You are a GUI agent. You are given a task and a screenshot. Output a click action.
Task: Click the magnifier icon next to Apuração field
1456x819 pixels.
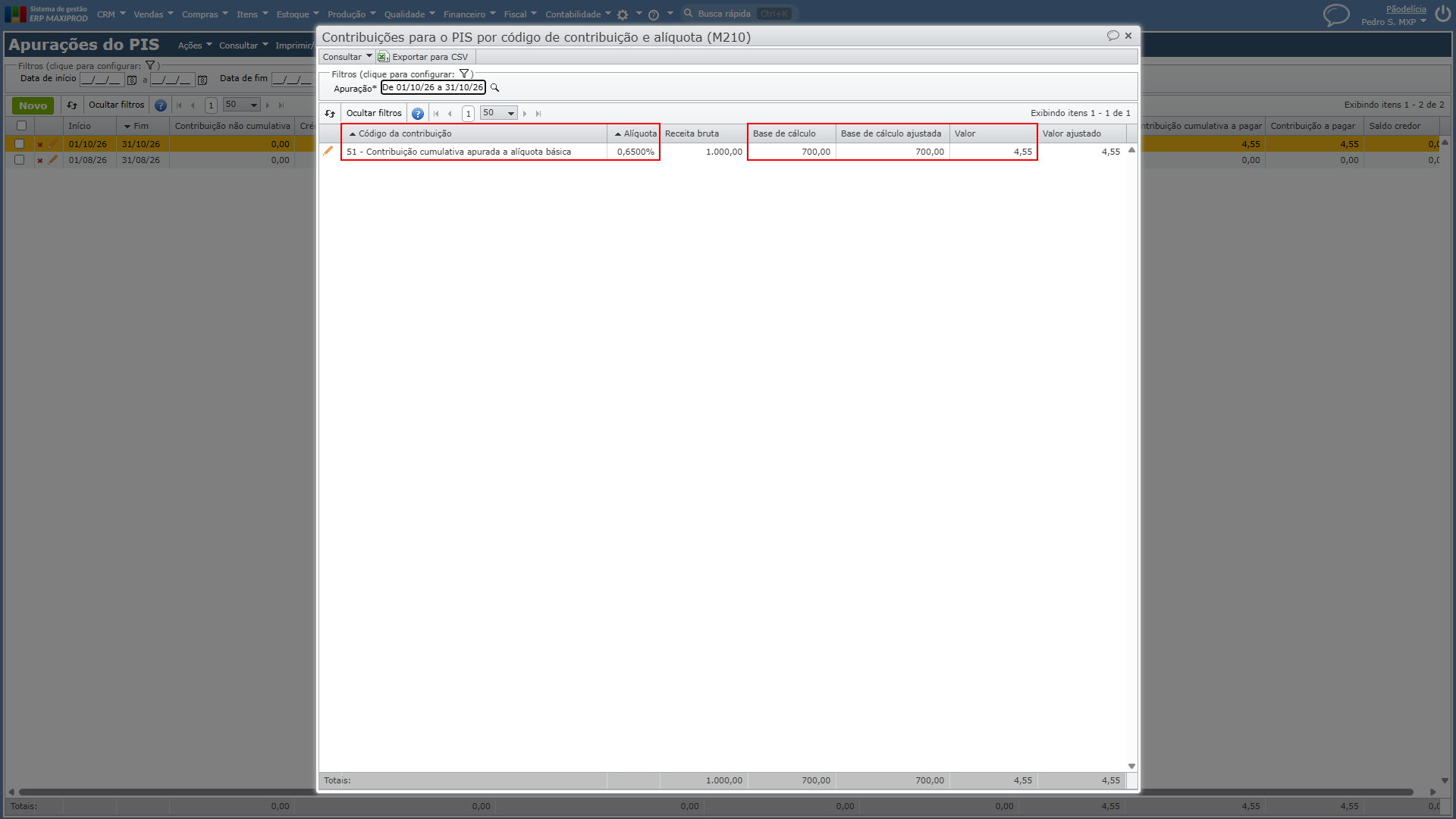point(495,88)
